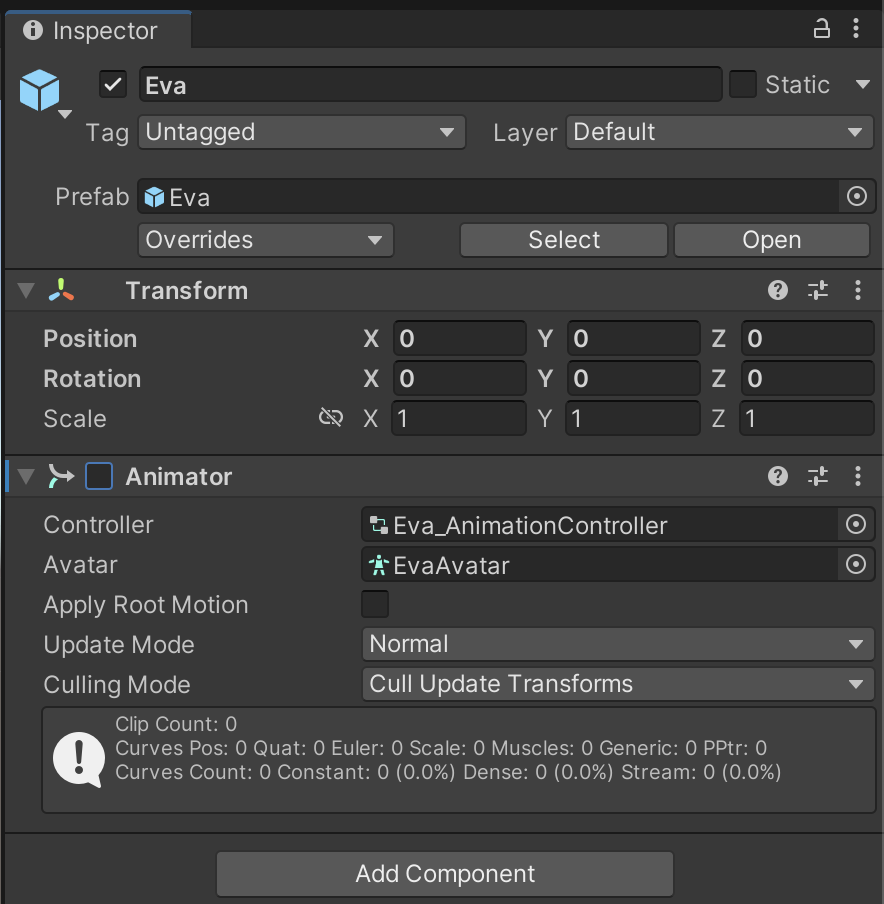This screenshot has width=884, height=904.
Task: Open Culling Mode dropdown
Action: point(617,685)
